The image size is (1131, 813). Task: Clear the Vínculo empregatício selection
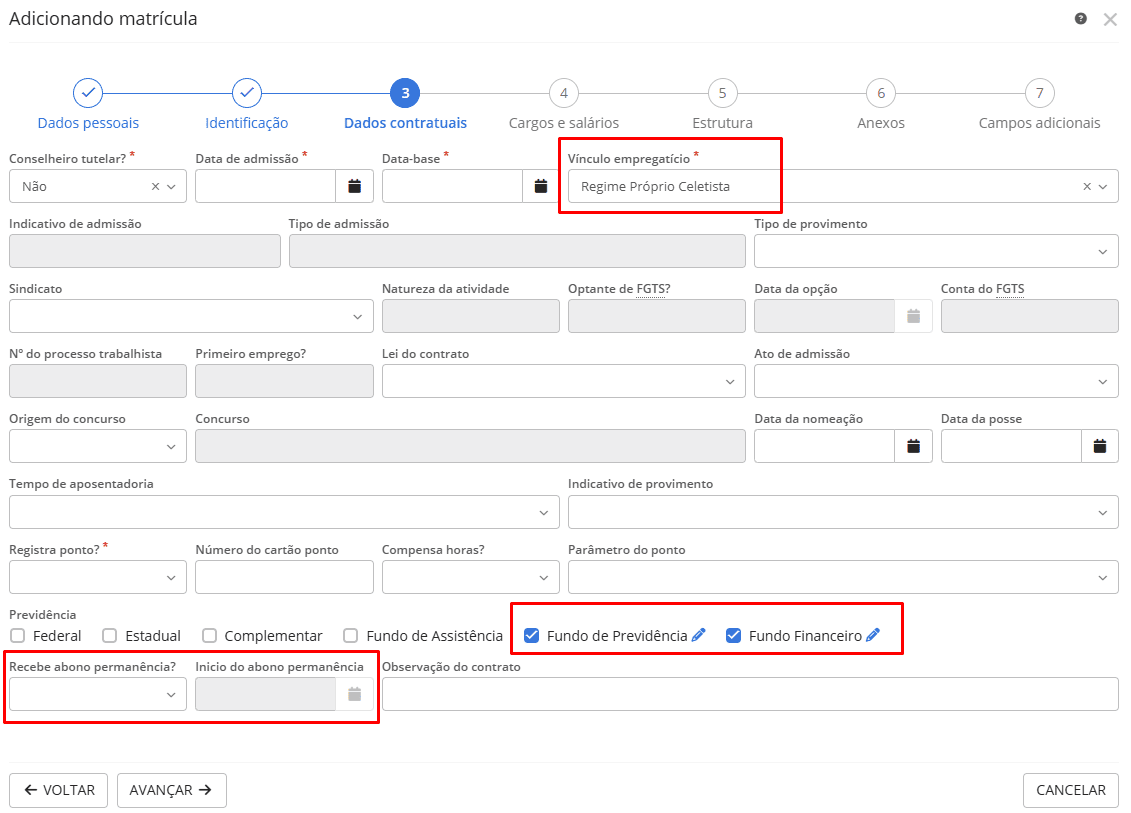pos(1087,186)
